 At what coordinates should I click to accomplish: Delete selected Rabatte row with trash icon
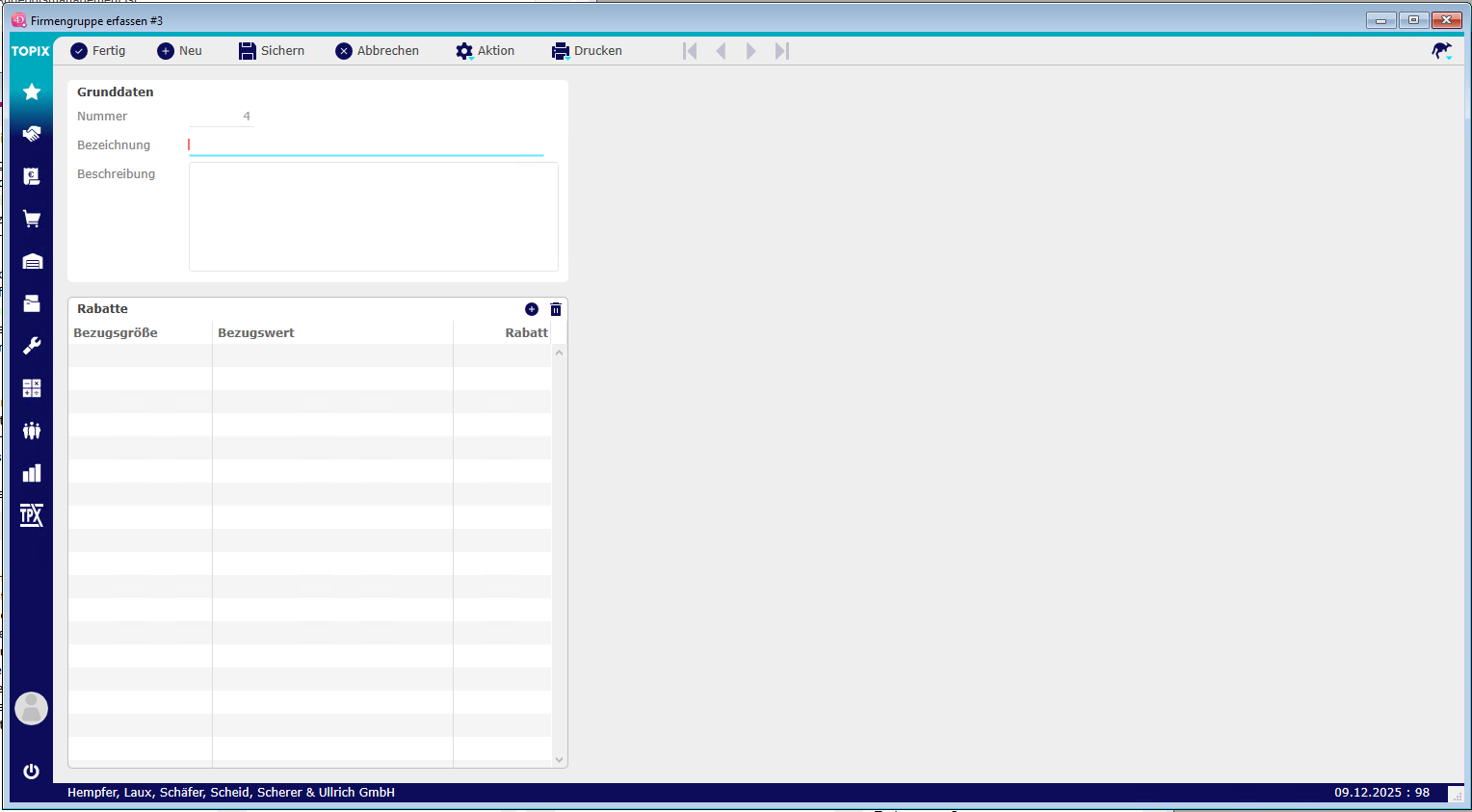556,309
